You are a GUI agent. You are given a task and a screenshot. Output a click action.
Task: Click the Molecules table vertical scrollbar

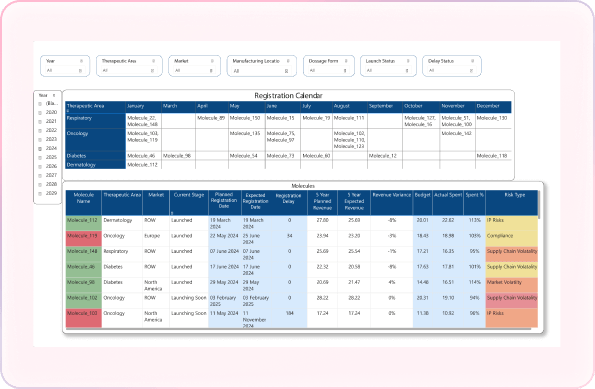(x=538, y=203)
